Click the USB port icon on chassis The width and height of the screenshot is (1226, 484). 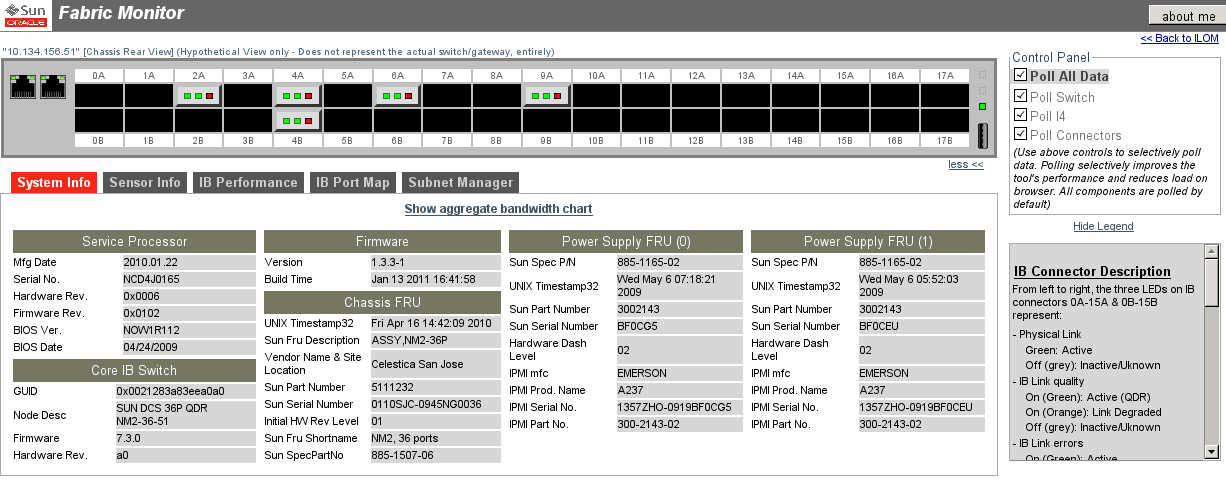(982, 135)
